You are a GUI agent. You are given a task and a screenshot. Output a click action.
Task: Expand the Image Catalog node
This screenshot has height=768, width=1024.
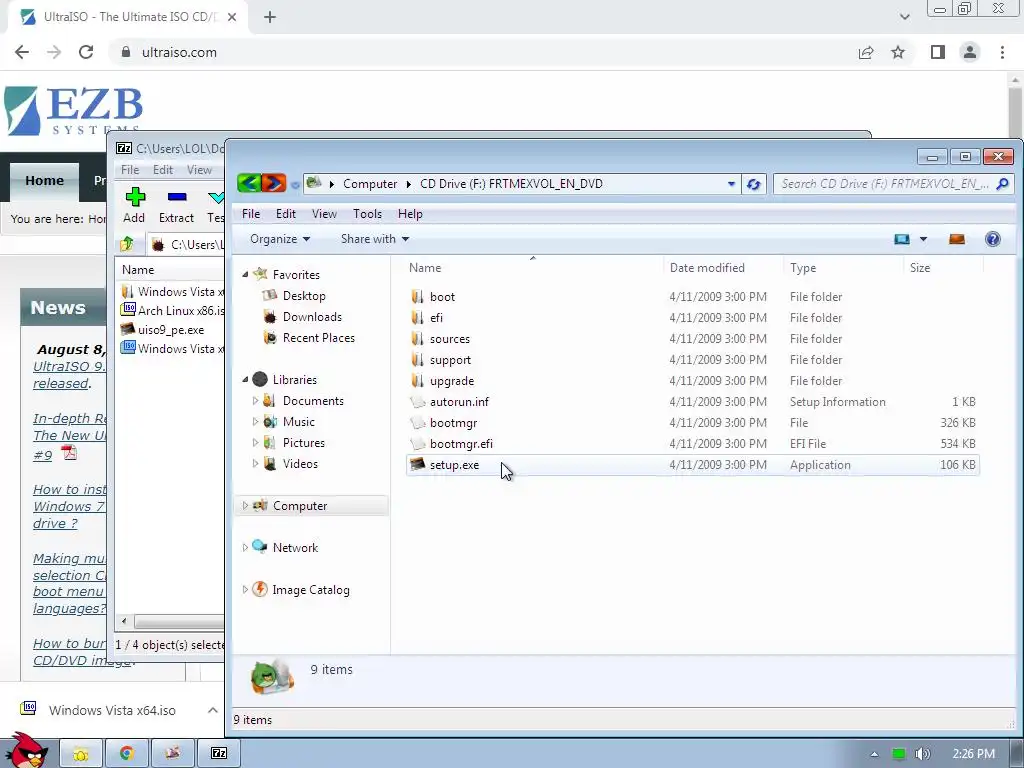coord(246,590)
